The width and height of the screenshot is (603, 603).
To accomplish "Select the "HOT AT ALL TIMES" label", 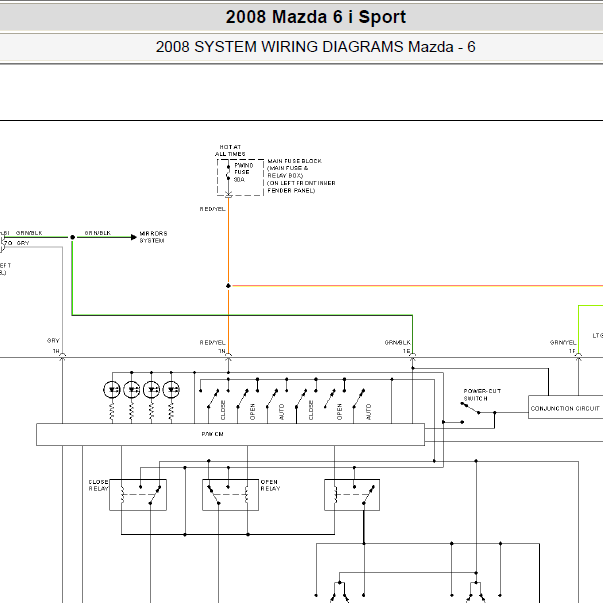I will 230,150.
